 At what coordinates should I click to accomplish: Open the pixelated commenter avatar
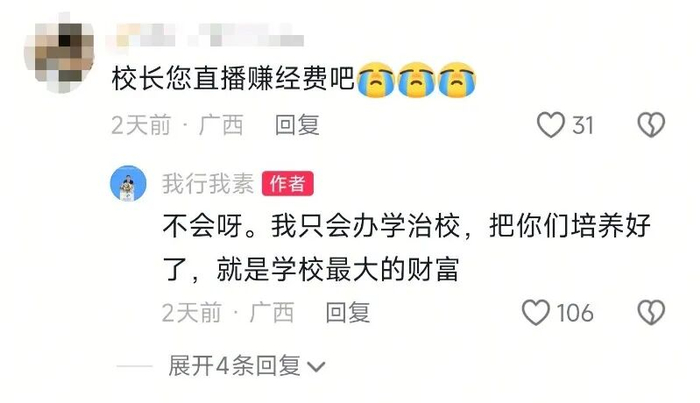(x=59, y=53)
